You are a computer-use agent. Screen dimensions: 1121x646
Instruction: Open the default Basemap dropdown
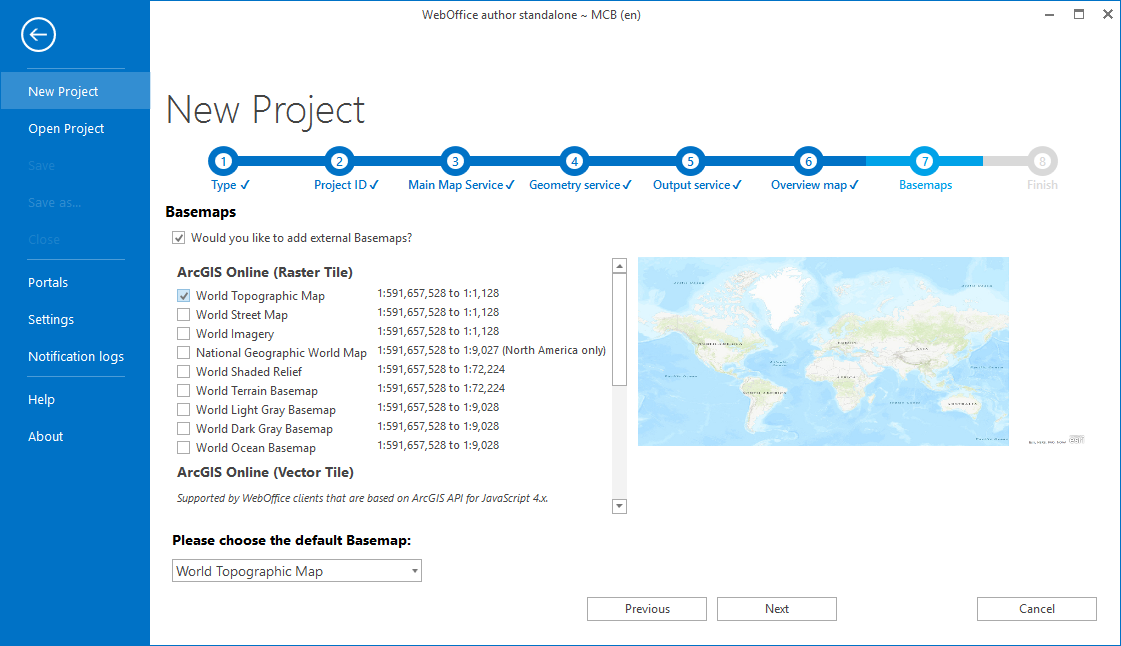click(413, 570)
